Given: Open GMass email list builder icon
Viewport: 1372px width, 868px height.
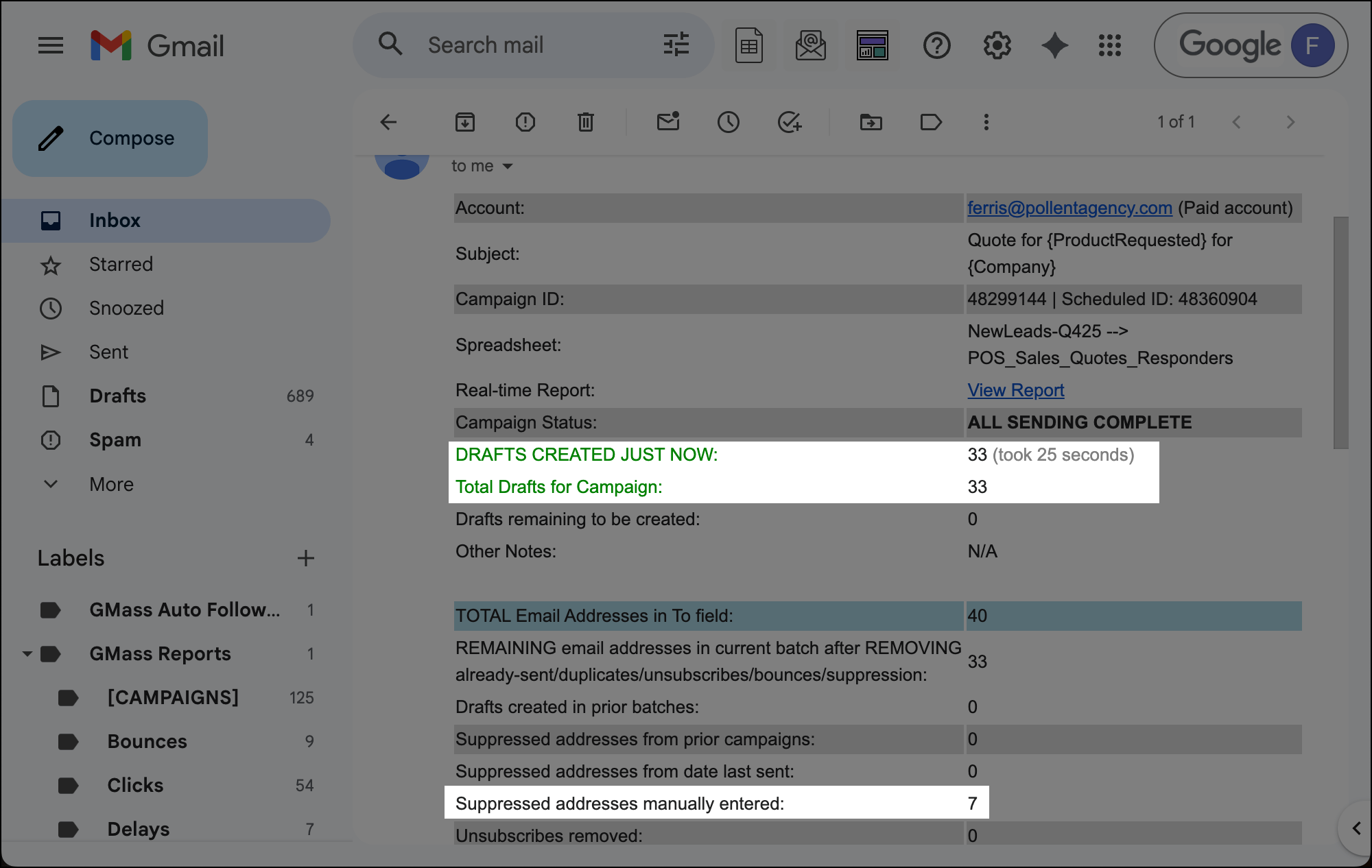Looking at the screenshot, I should pyautogui.click(x=810, y=45).
